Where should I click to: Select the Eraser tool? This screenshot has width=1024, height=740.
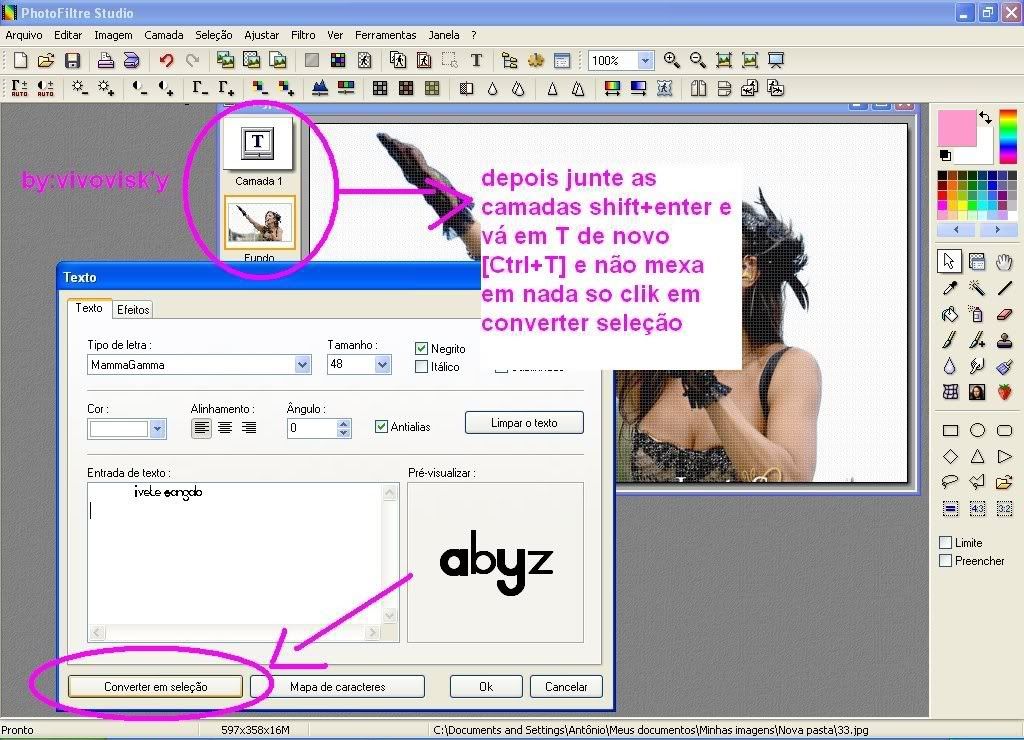tap(1004, 315)
